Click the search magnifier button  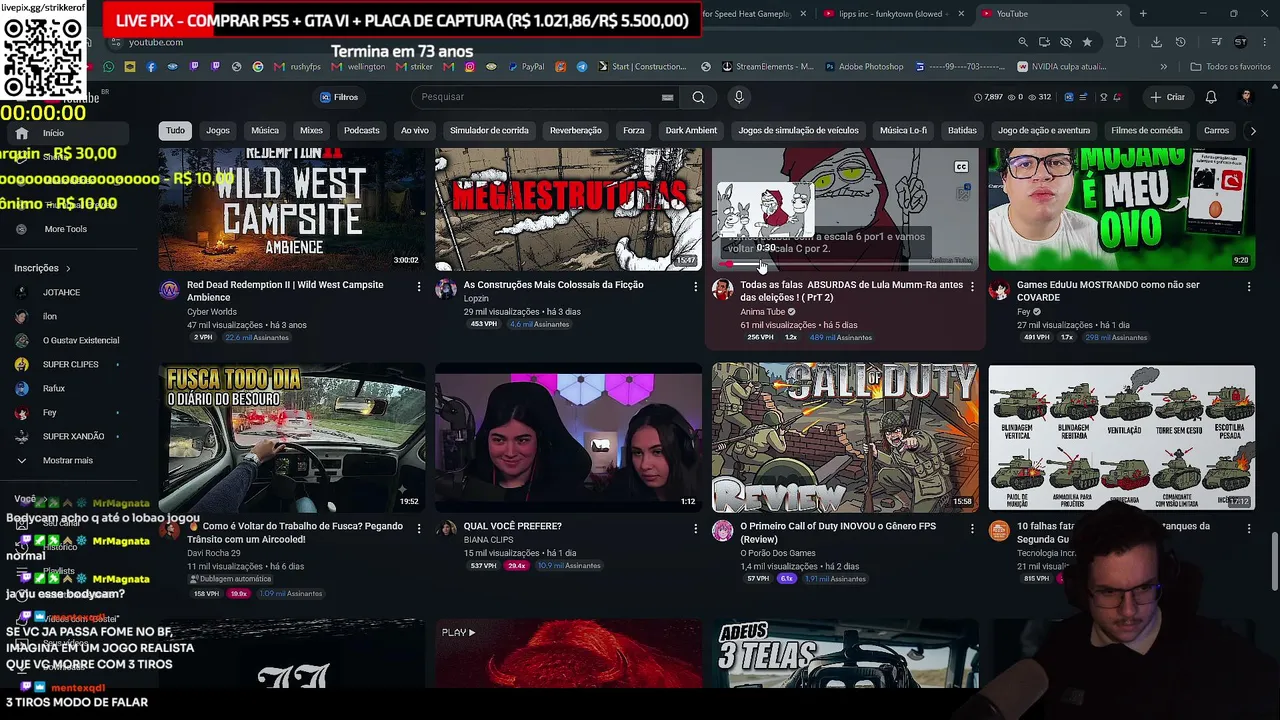698,97
